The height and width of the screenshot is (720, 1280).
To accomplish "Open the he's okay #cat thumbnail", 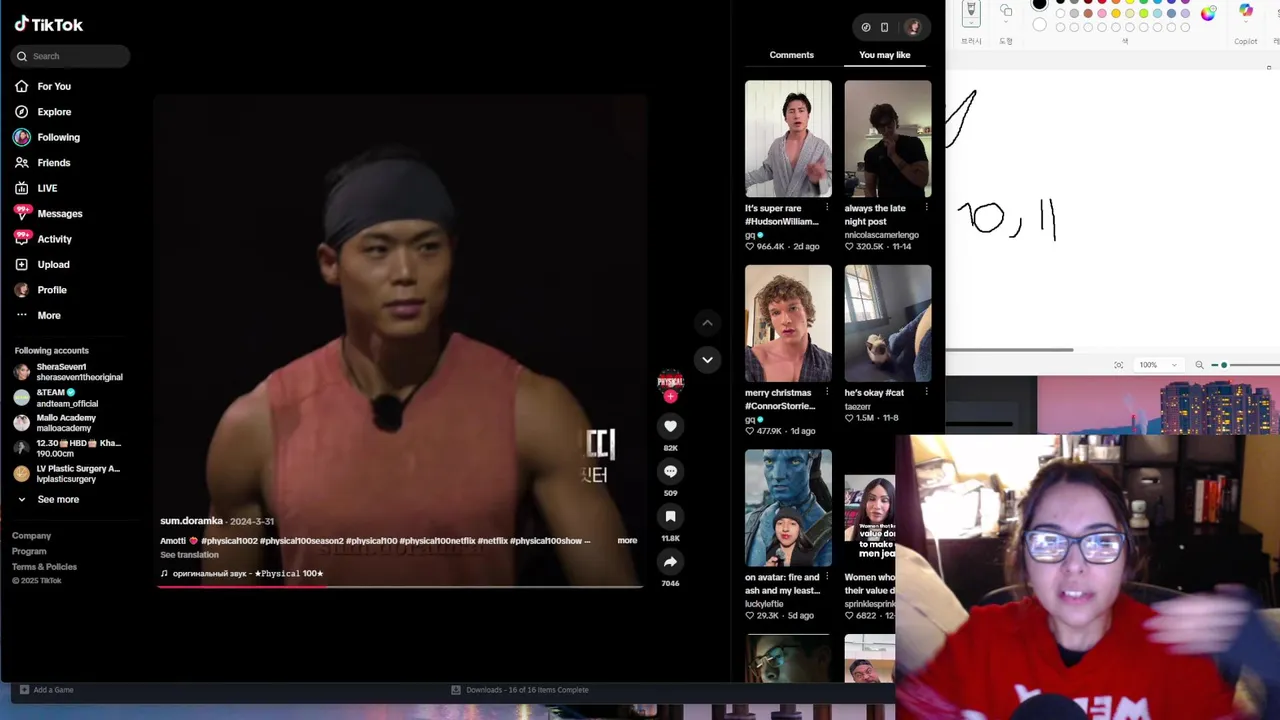I will tap(888, 323).
